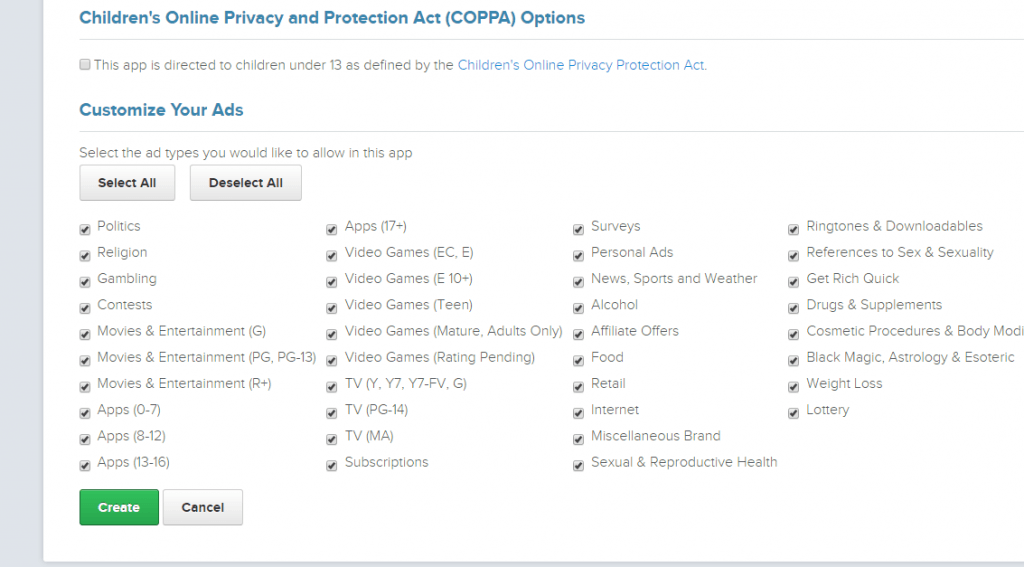This screenshot has width=1024, height=567.
Task: Uncheck Drugs & Supplements ad type
Action: tap(794, 306)
